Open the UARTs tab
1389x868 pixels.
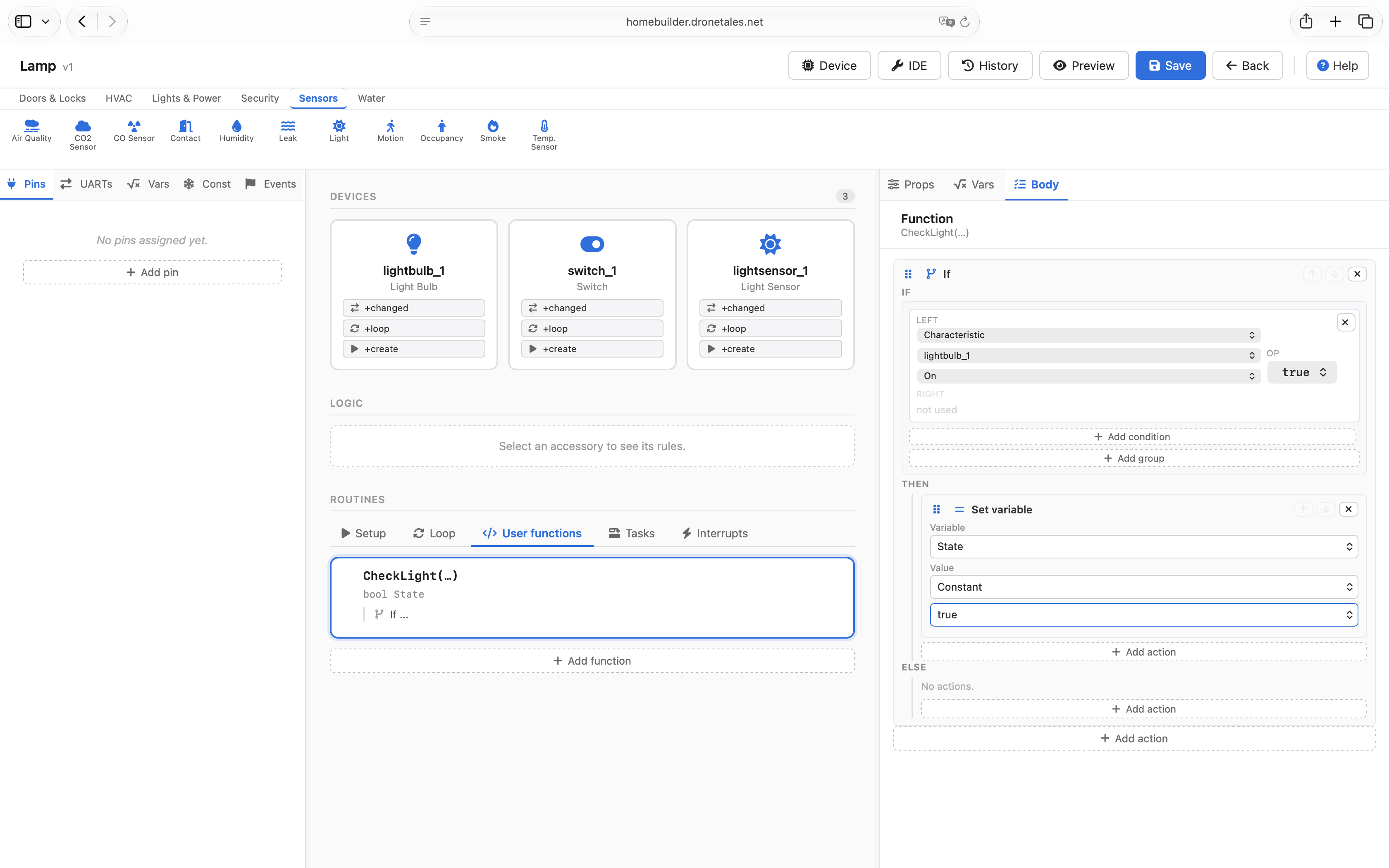click(86, 184)
